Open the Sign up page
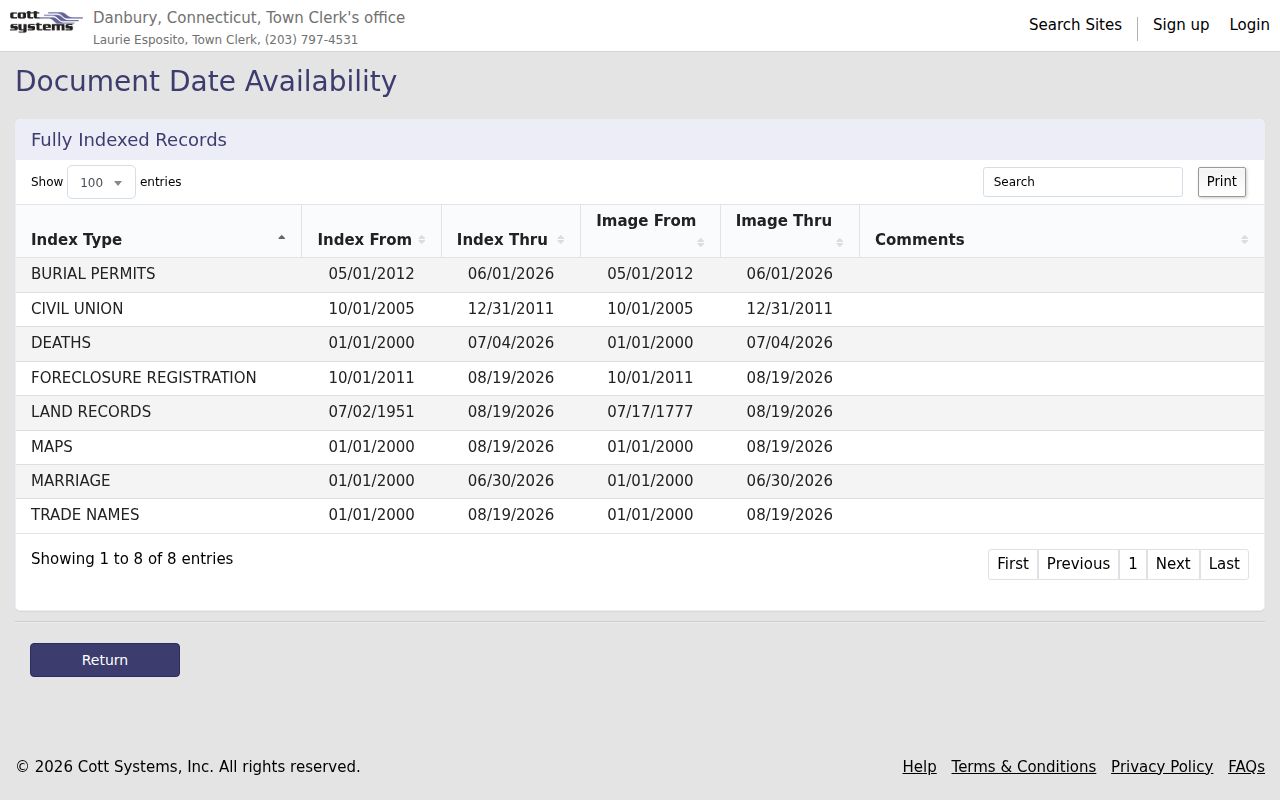The image size is (1280, 800). point(1181,25)
